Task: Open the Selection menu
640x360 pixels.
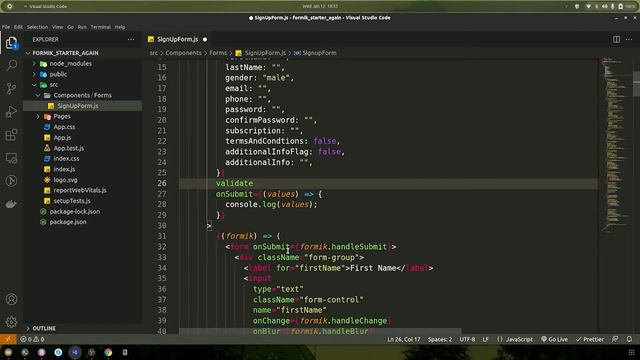Action: pos(37,27)
